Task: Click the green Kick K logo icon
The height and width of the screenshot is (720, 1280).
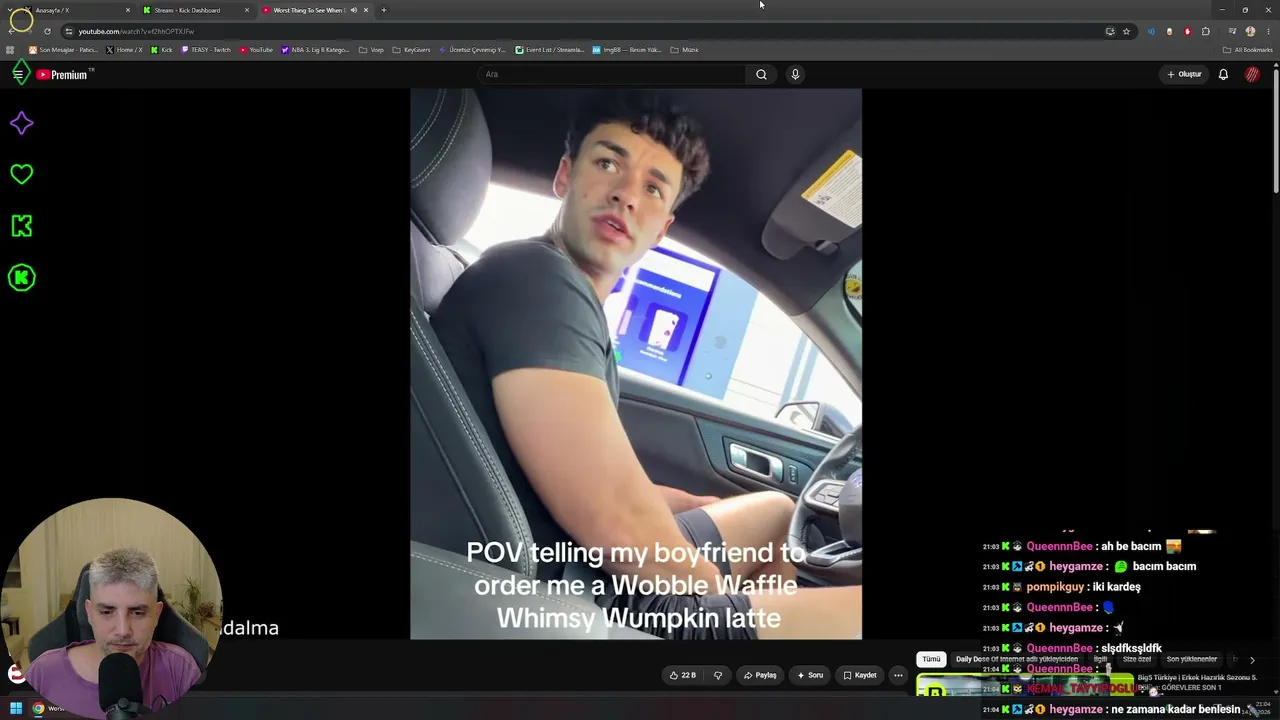Action: 21,226
